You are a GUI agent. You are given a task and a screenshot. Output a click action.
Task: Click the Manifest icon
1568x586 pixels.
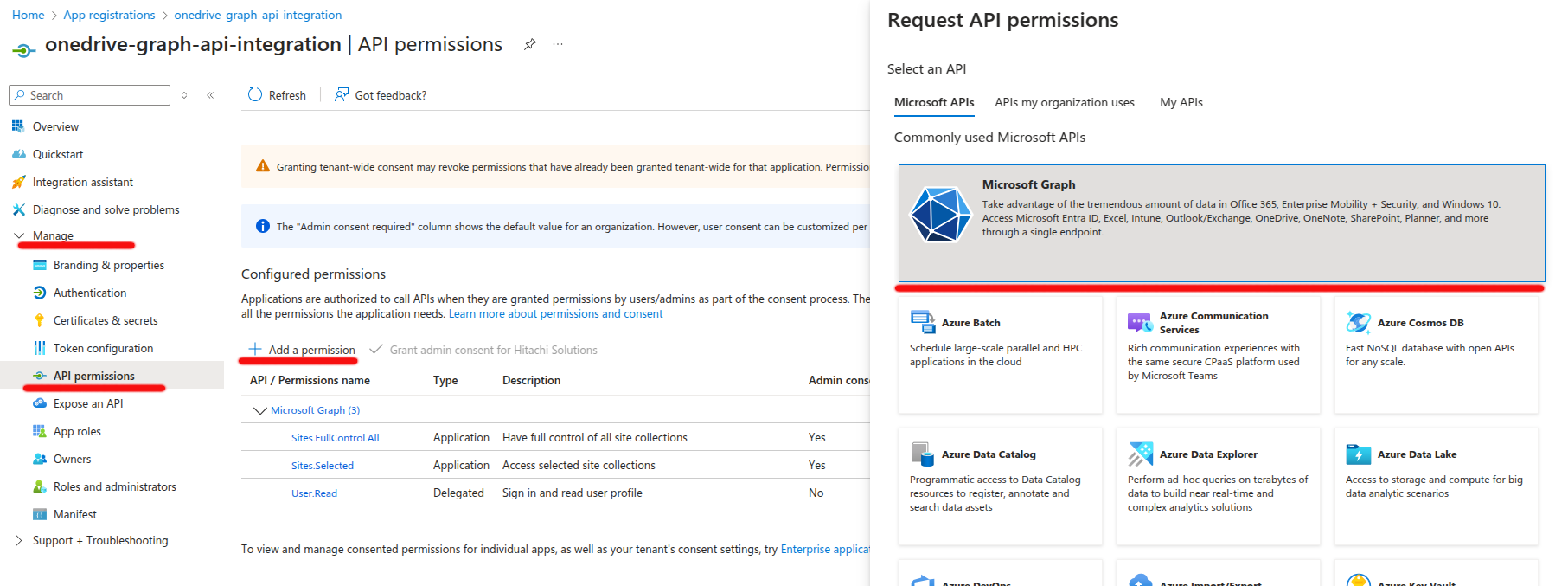coord(40,514)
